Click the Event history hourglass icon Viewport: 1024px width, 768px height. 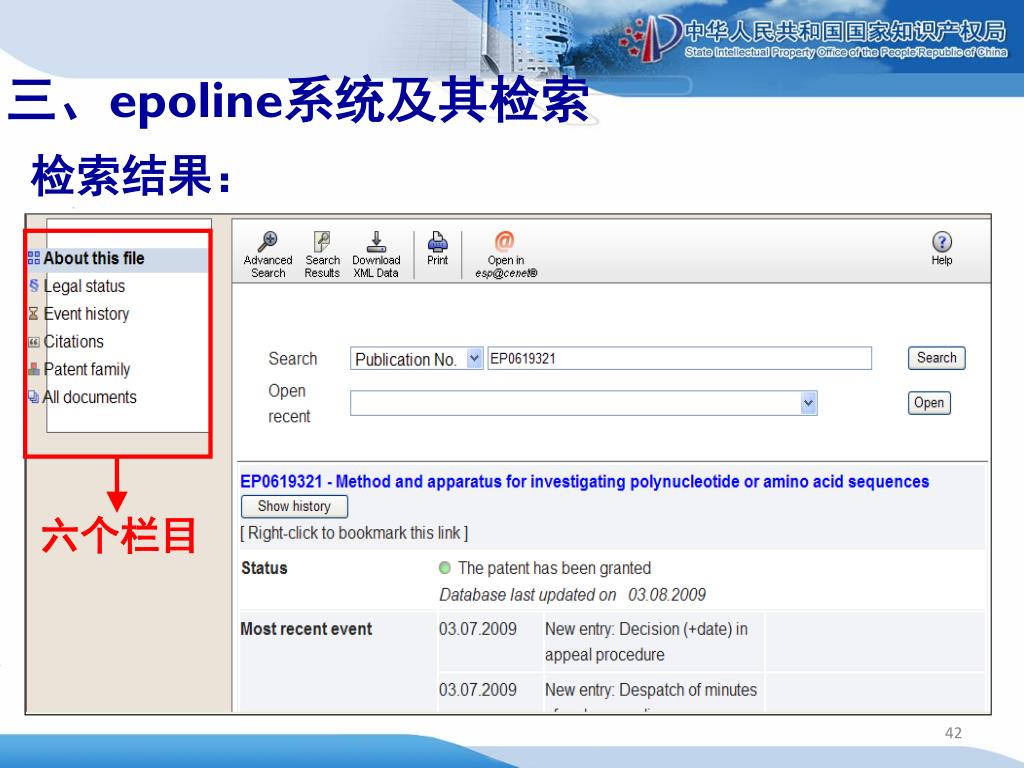(x=33, y=313)
